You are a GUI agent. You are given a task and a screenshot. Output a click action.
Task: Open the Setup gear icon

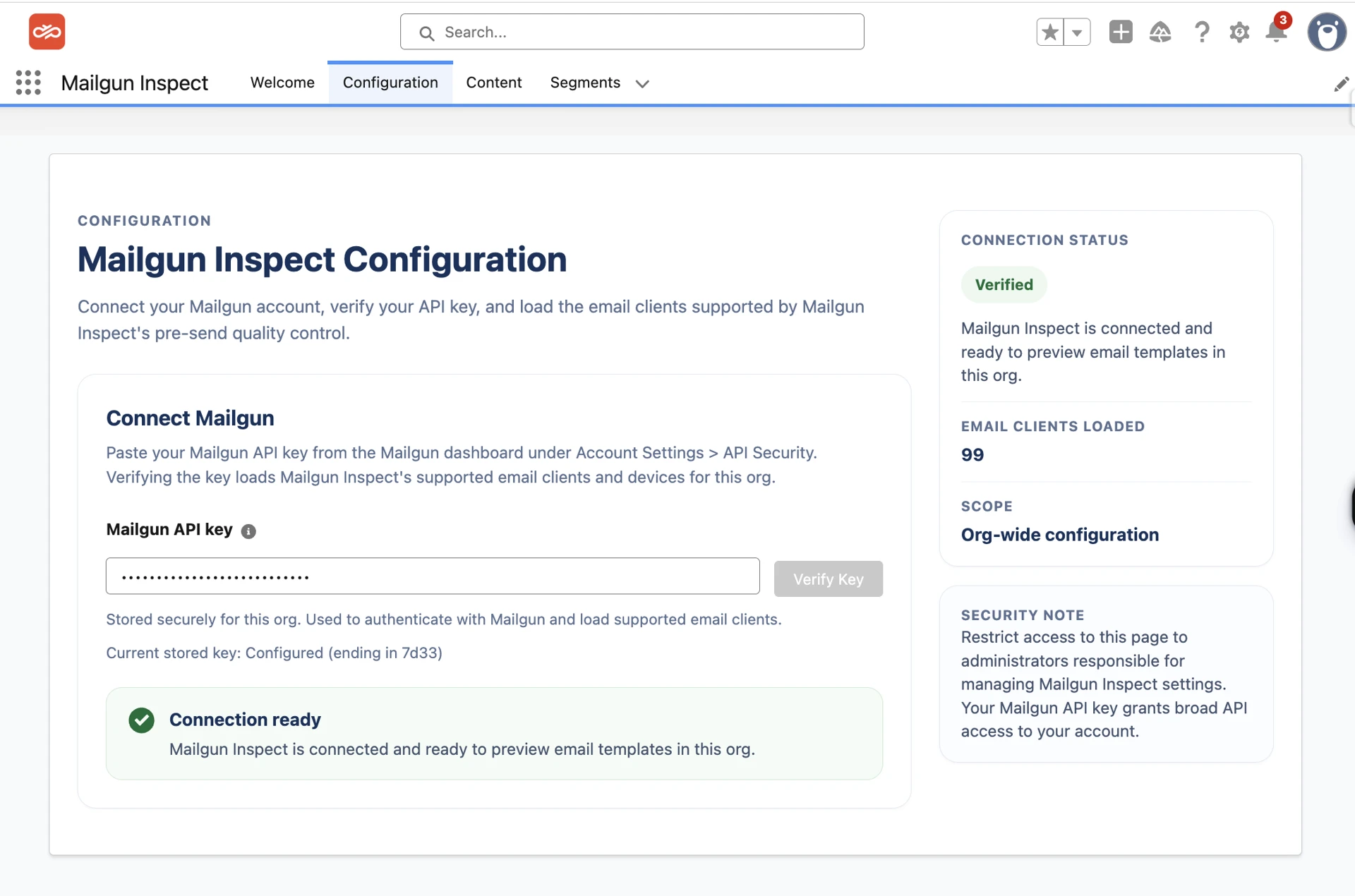pos(1239,32)
